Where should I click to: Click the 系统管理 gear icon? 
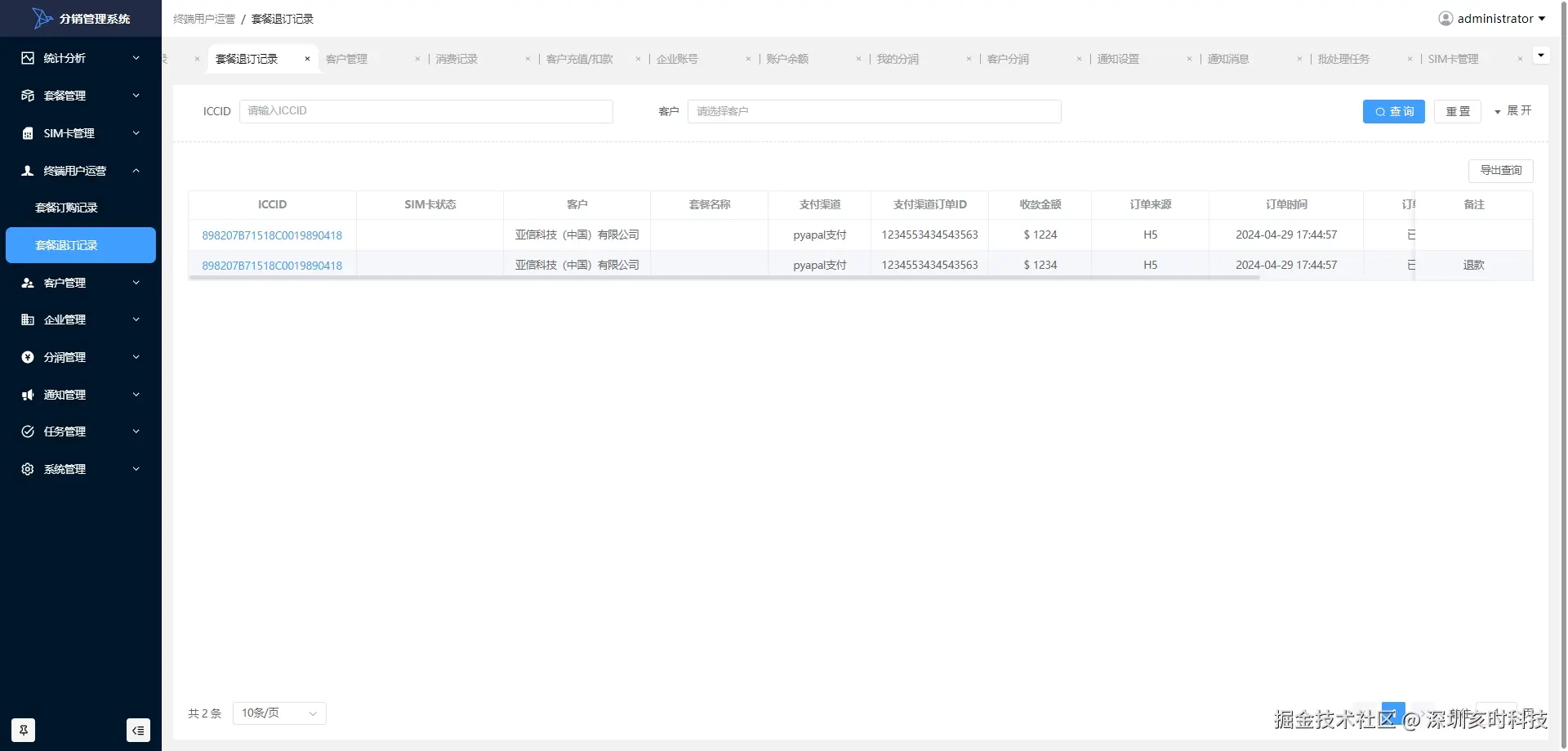28,469
